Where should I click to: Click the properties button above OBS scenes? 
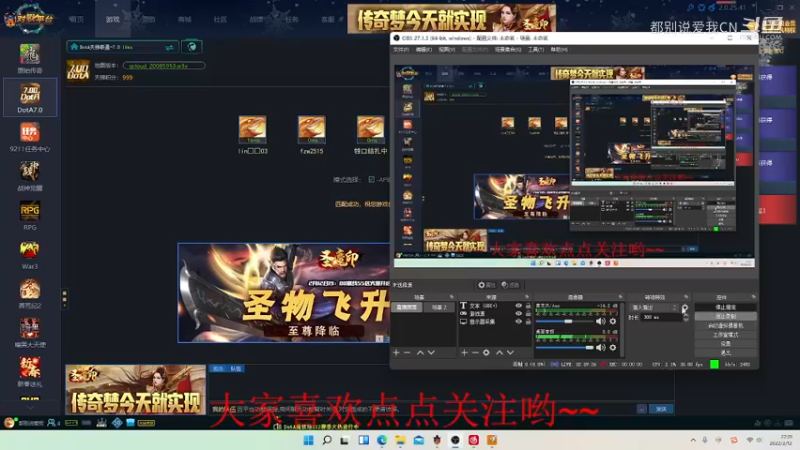(487, 285)
